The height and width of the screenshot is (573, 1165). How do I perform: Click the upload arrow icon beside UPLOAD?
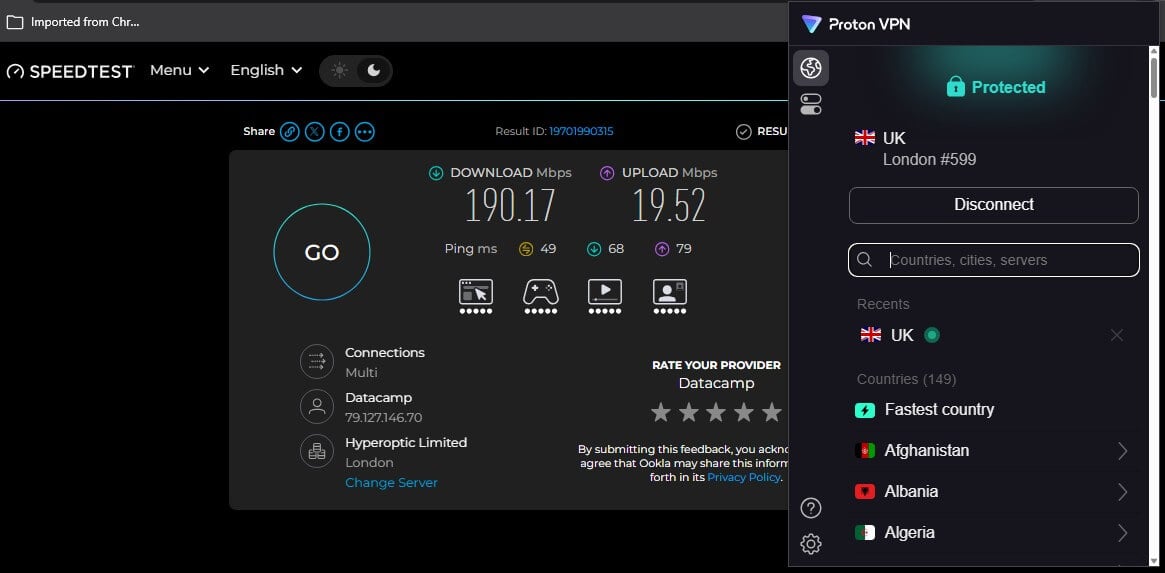pos(607,173)
